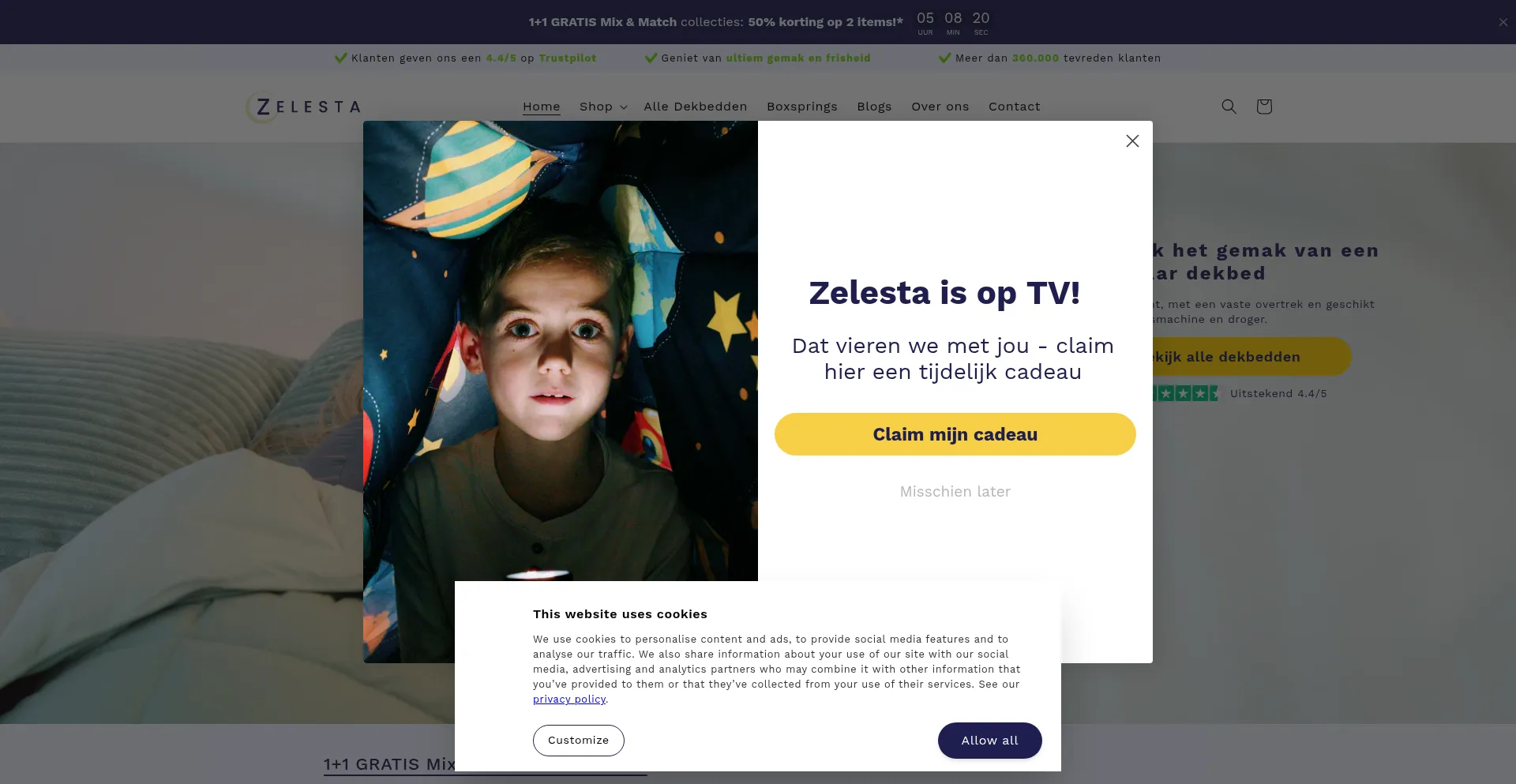Screen dimensions: 1516x784
Task: Open the Boxsprings page
Action: (802, 107)
